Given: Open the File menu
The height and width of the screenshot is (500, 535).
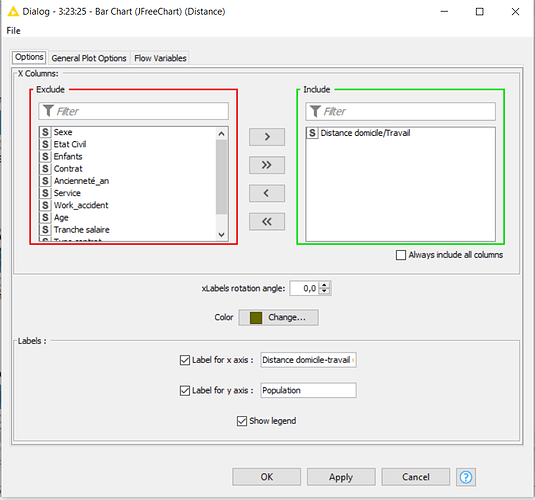Looking at the screenshot, I should [13, 31].
